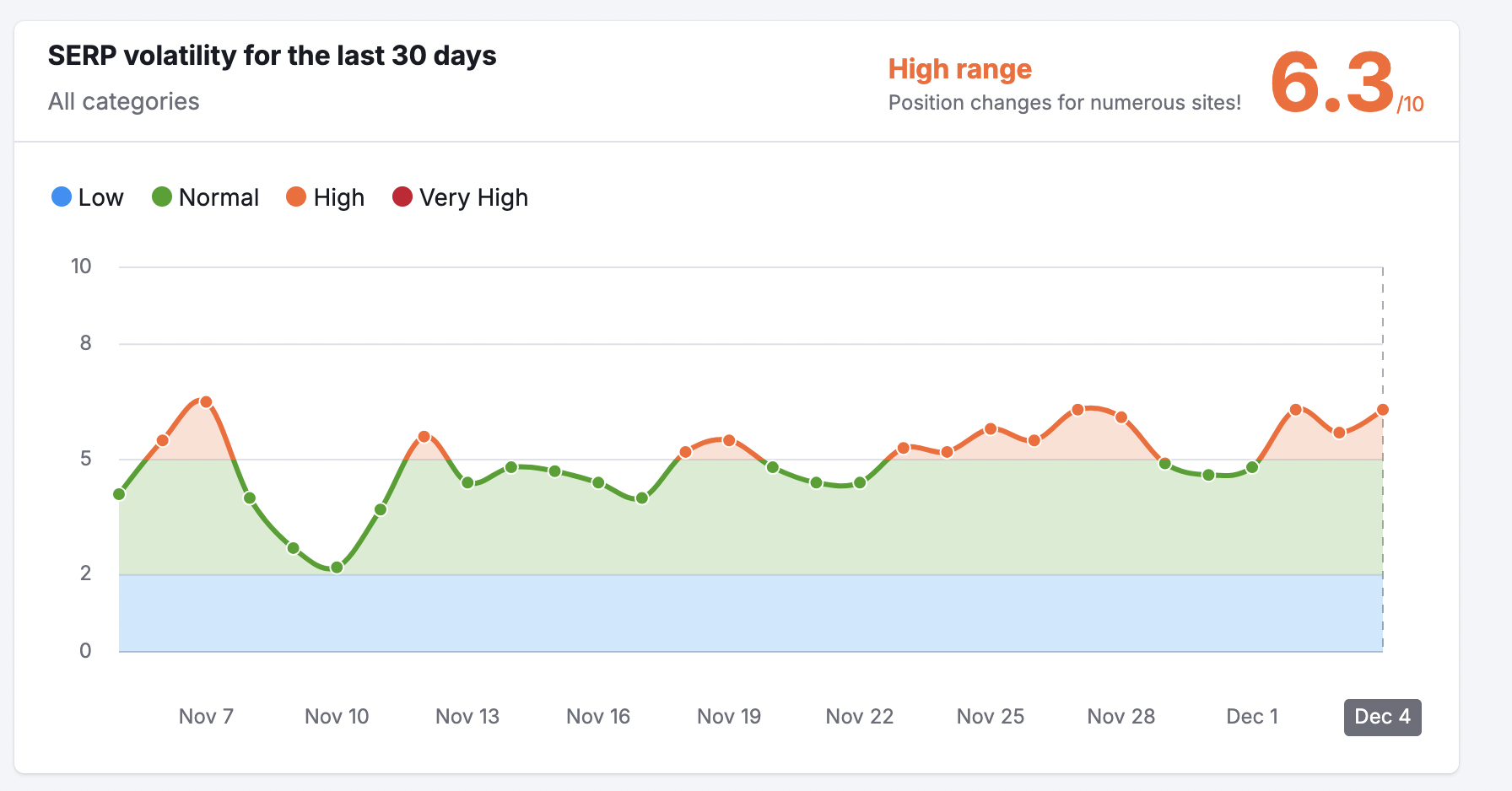
Task: Select the Nov 7 peak data point
Action: click(x=206, y=402)
